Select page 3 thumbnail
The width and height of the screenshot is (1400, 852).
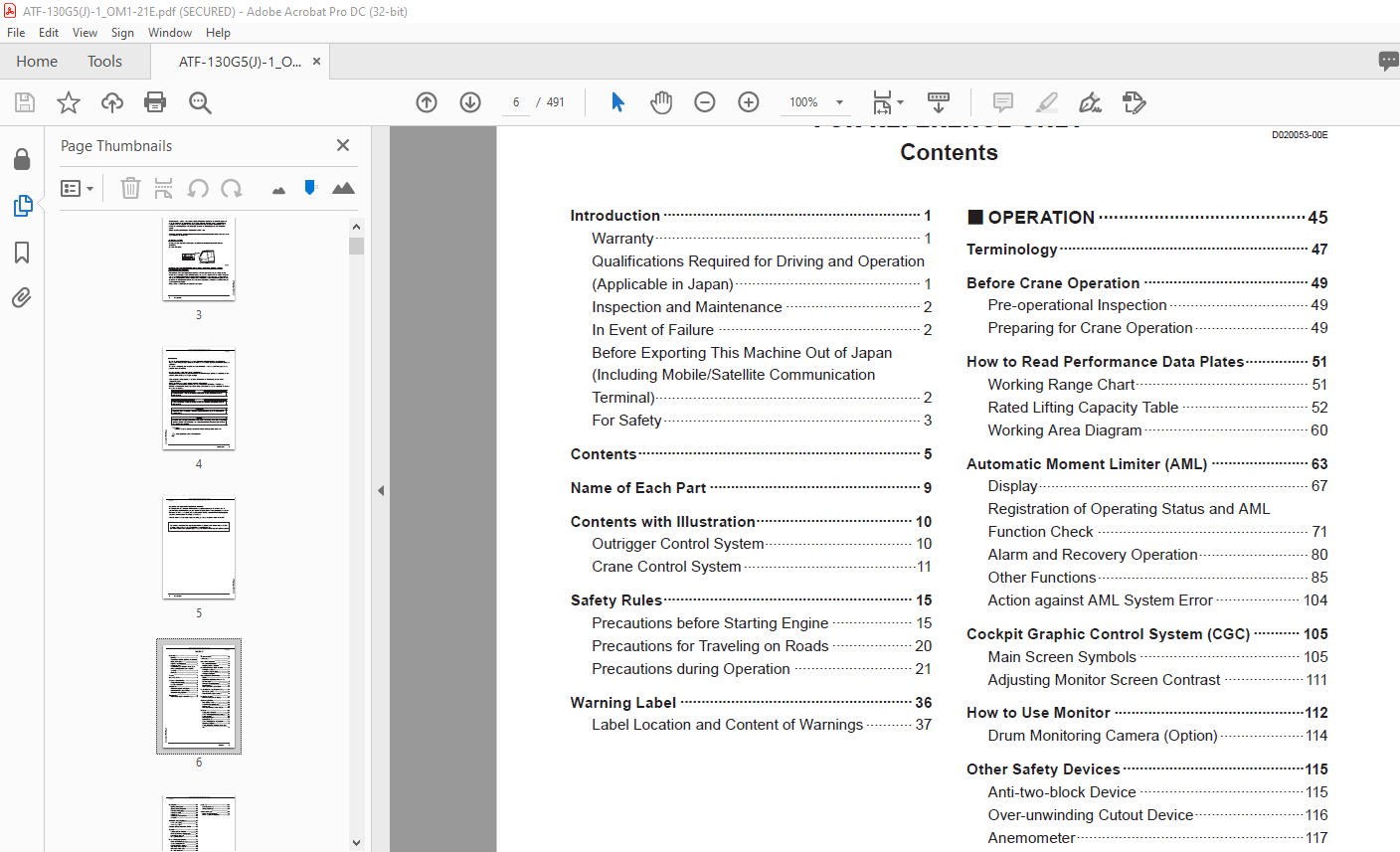point(199,259)
